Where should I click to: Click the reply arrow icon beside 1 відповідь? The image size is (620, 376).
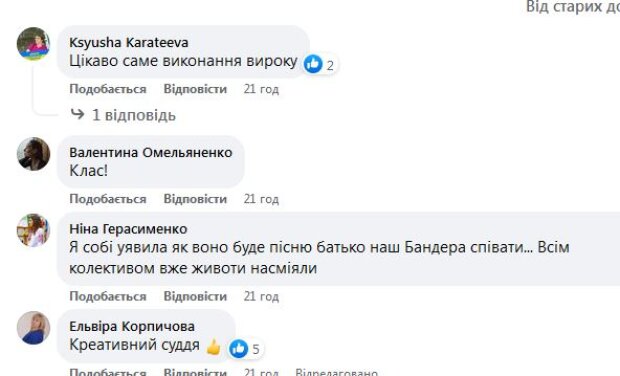pos(77,114)
